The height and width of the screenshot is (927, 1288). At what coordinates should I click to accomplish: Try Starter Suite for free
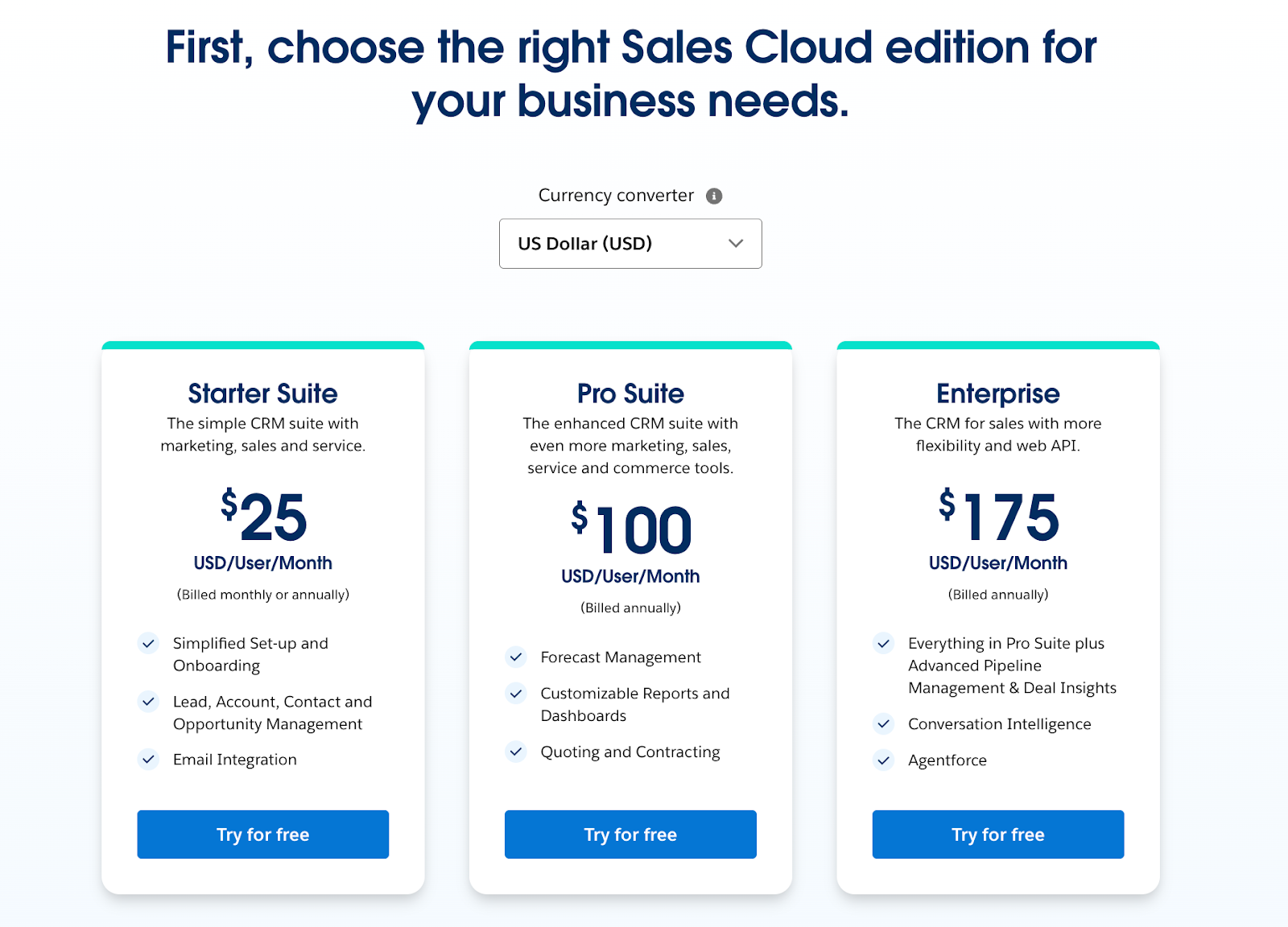(262, 834)
